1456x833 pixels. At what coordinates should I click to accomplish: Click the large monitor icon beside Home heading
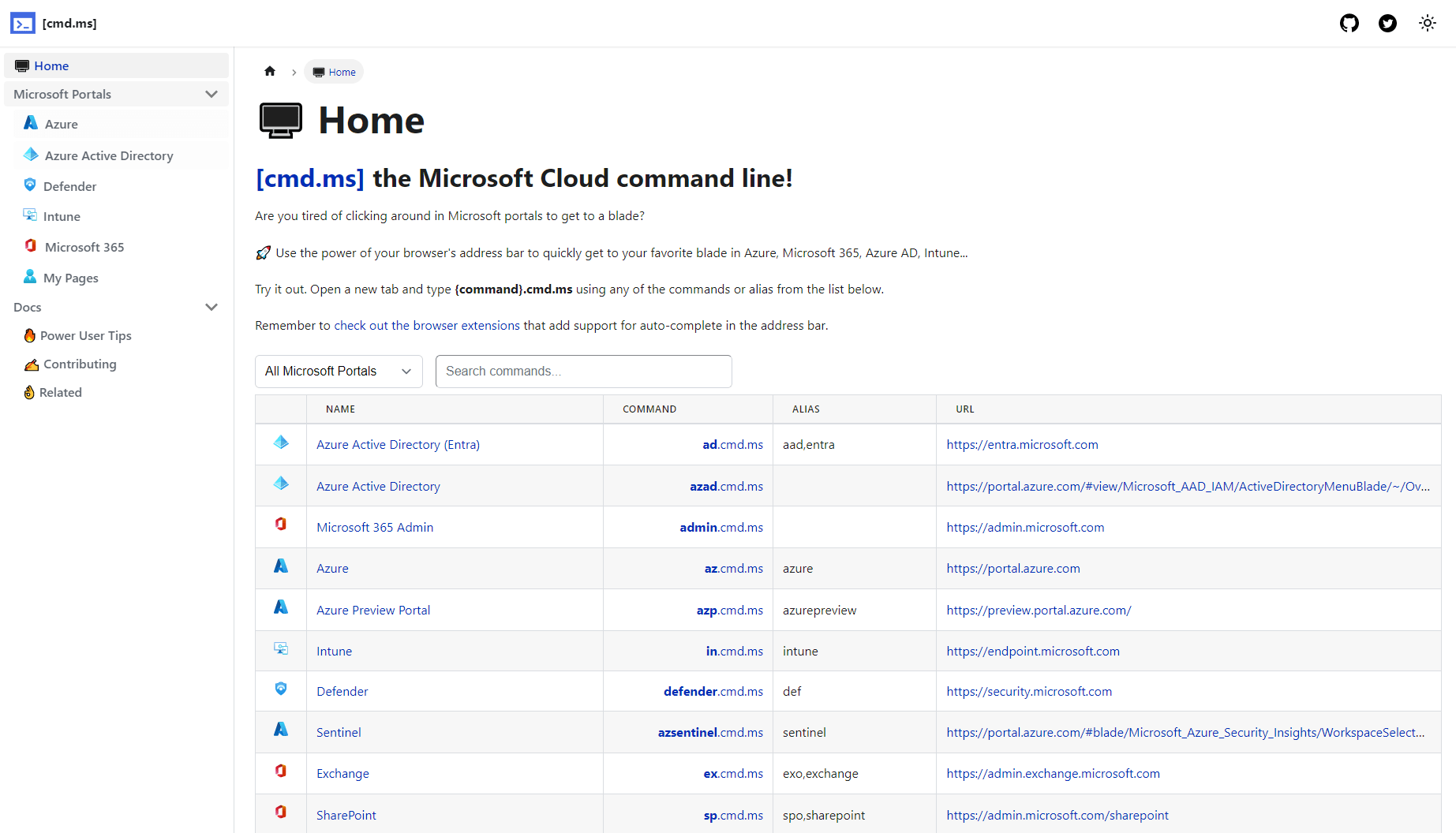[280, 121]
